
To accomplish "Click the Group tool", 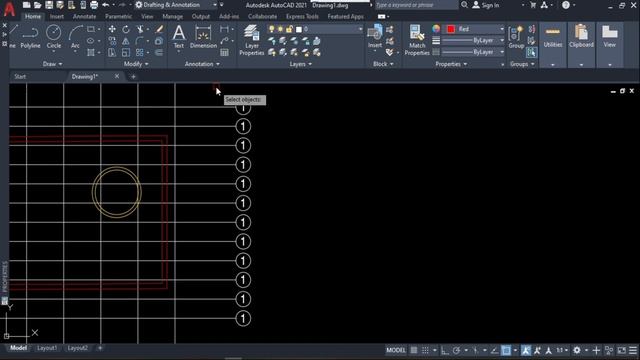I will coord(516,37).
